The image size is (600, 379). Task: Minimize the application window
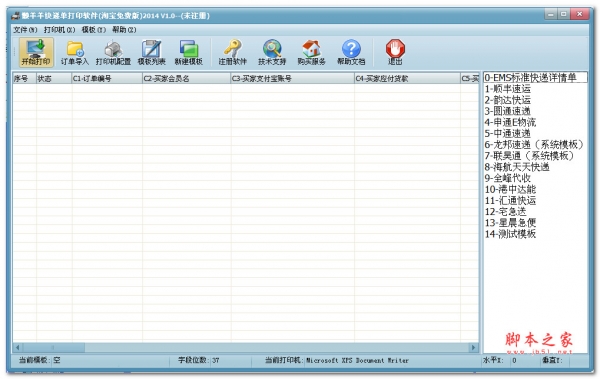pyautogui.click(x=551, y=15)
